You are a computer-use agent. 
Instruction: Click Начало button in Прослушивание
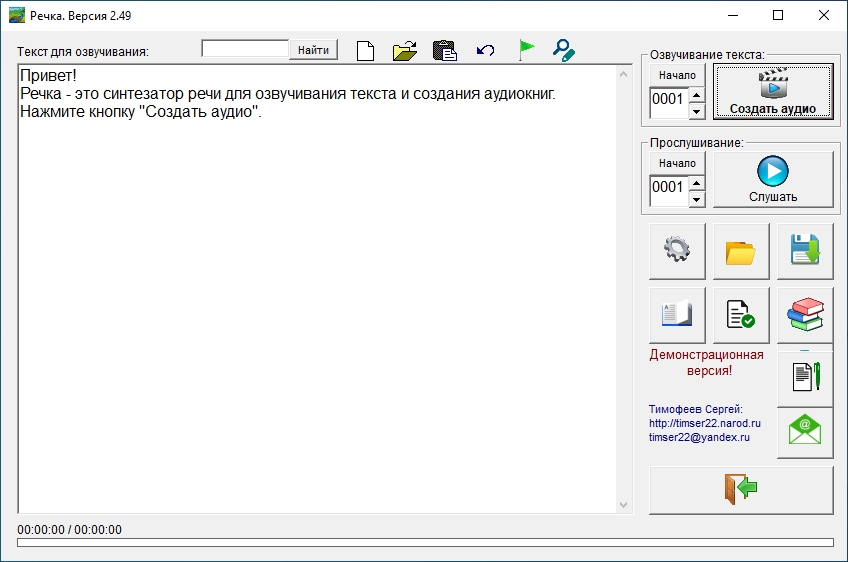[x=677, y=163]
